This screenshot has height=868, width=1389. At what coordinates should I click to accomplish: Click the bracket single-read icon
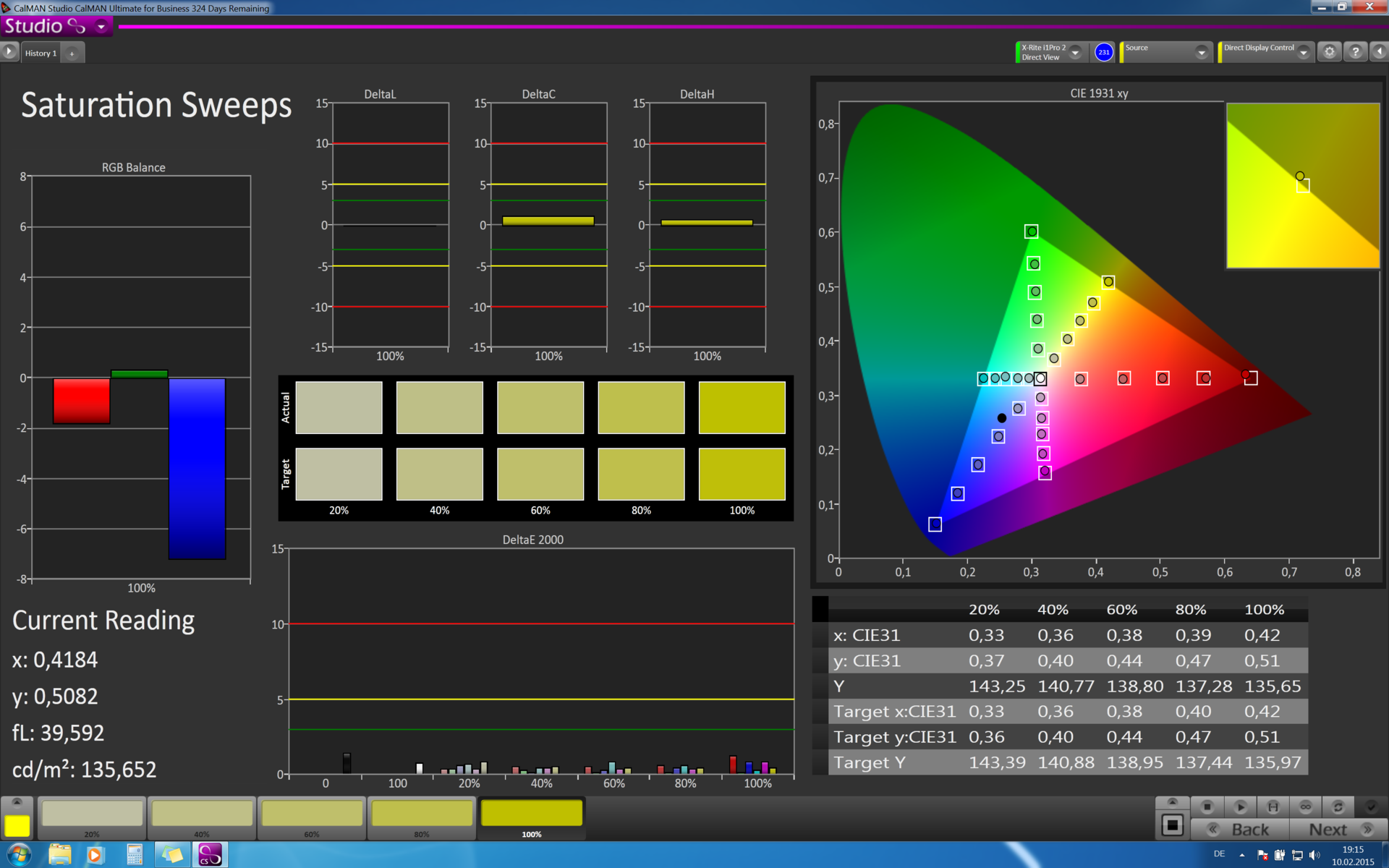1273,807
